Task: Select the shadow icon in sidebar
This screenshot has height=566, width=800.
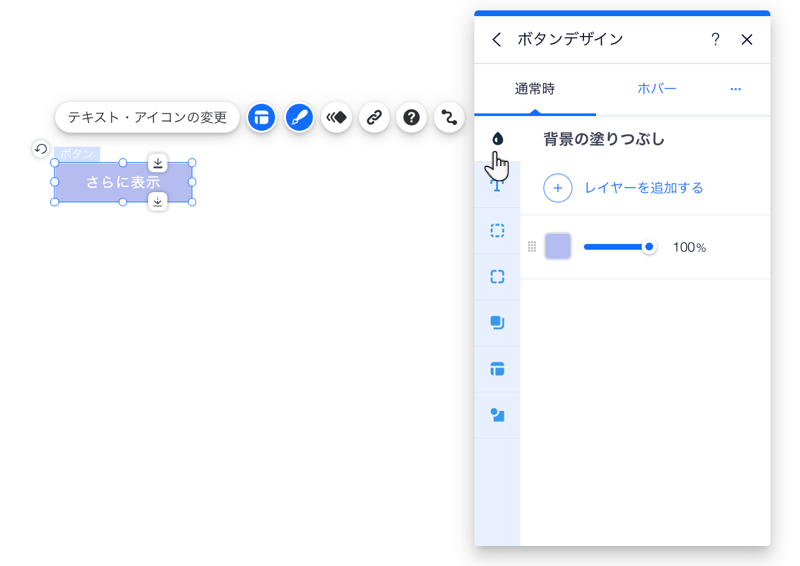Action: click(497, 323)
